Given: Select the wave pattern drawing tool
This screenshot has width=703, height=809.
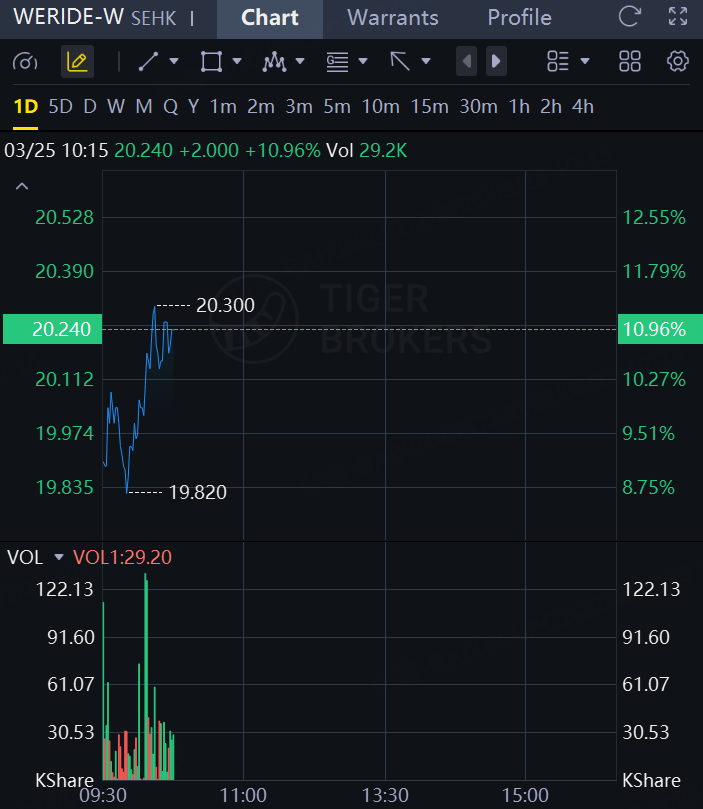Looking at the screenshot, I should [x=274, y=61].
